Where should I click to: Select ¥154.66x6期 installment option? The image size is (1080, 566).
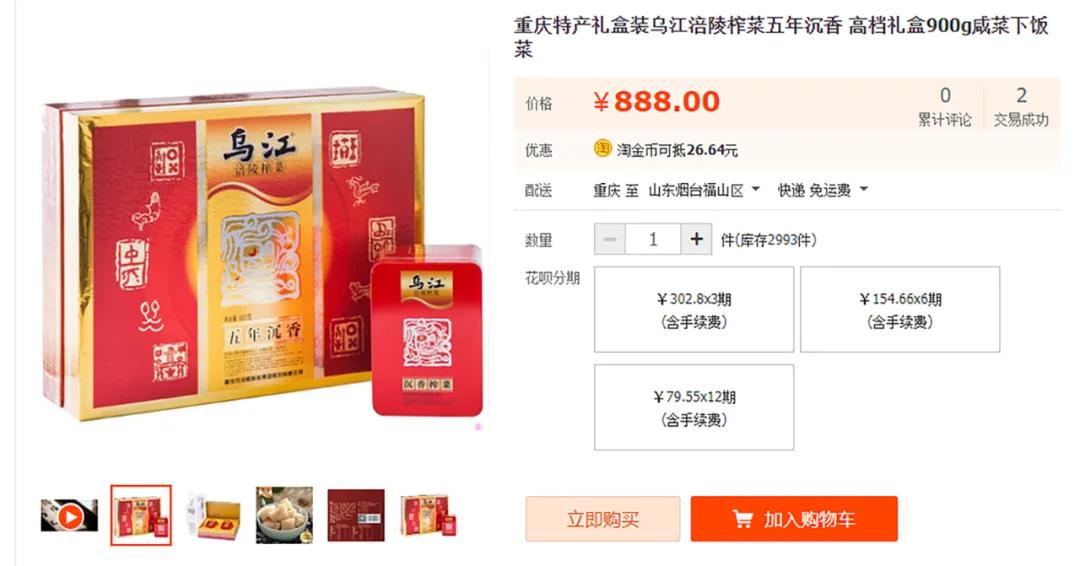(900, 310)
